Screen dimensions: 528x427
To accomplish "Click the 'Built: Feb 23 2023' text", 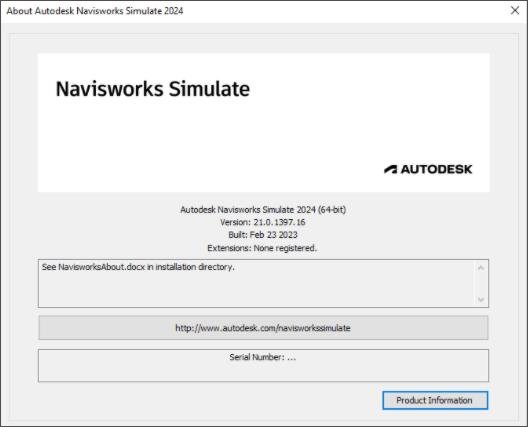I will pos(263,235).
